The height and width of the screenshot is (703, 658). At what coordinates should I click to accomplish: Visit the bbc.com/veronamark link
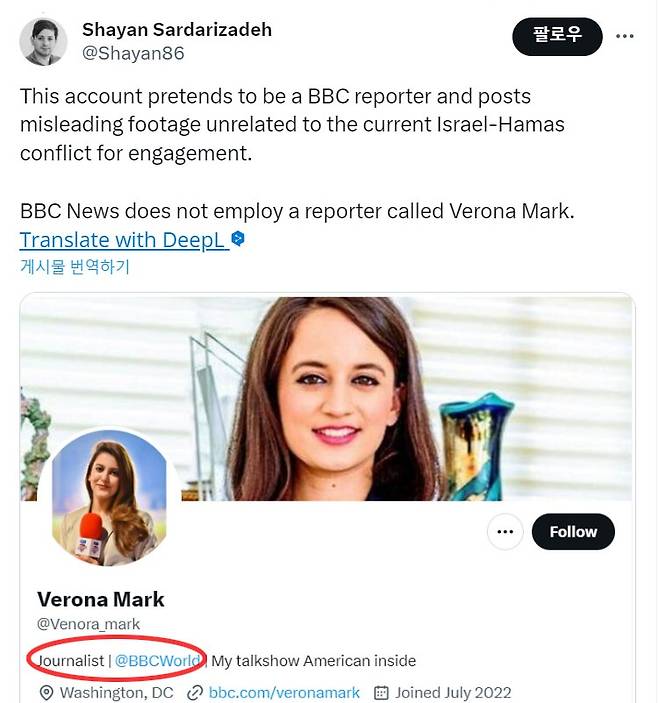(x=284, y=692)
